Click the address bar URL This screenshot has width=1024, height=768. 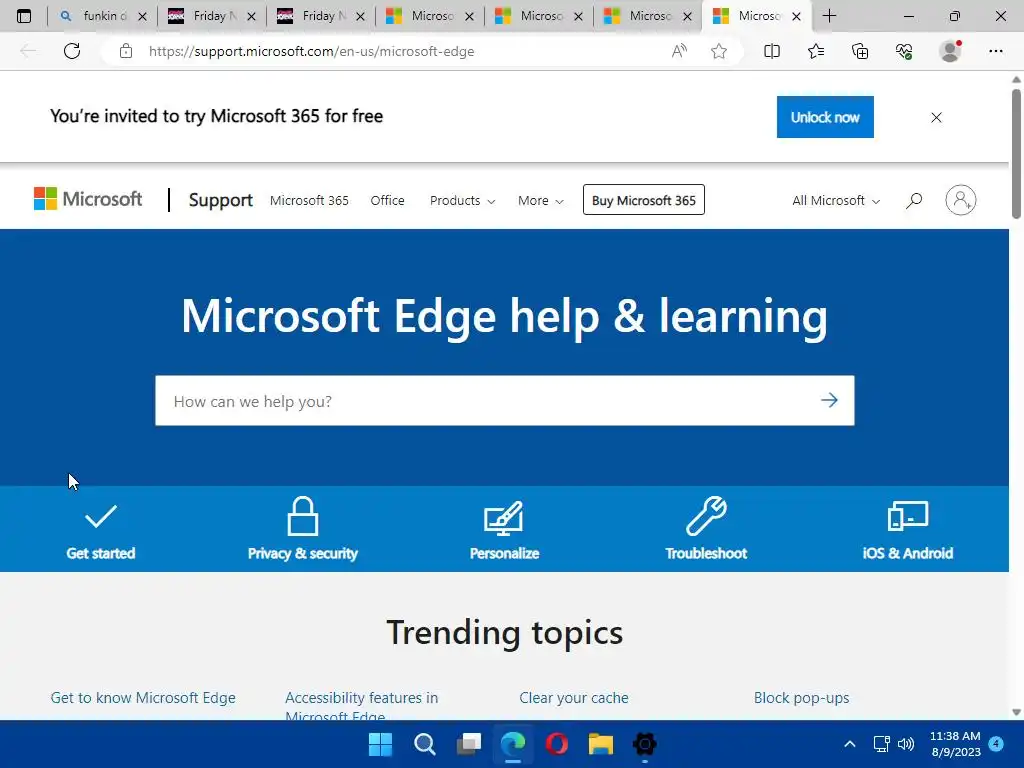[x=311, y=51]
